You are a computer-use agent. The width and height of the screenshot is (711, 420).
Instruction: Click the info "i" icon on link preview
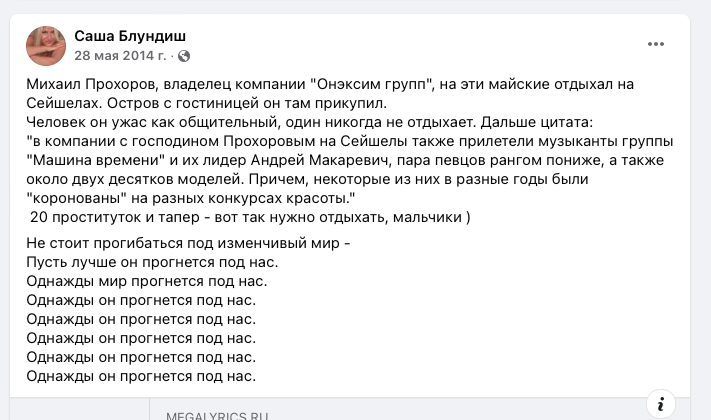click(x=661, y=404)
